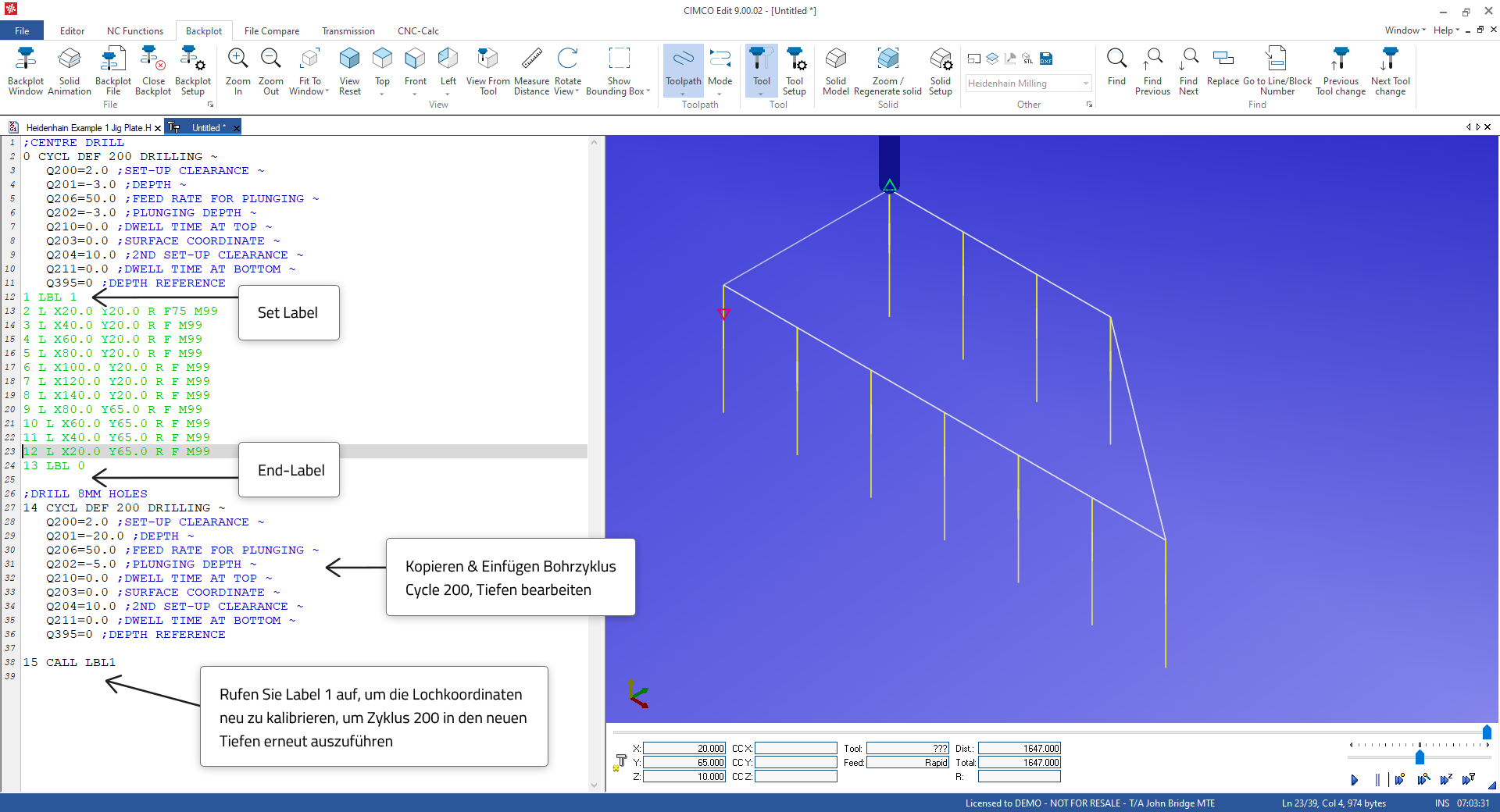
Task: Click the '1 LBL 1' code line
Action: point(50,297)
